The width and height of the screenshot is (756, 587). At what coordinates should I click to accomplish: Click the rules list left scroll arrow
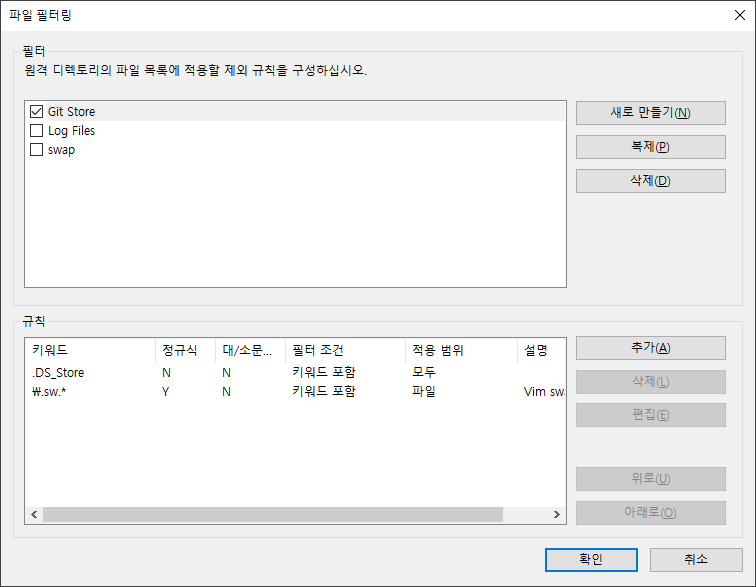(x=34, y=515)
